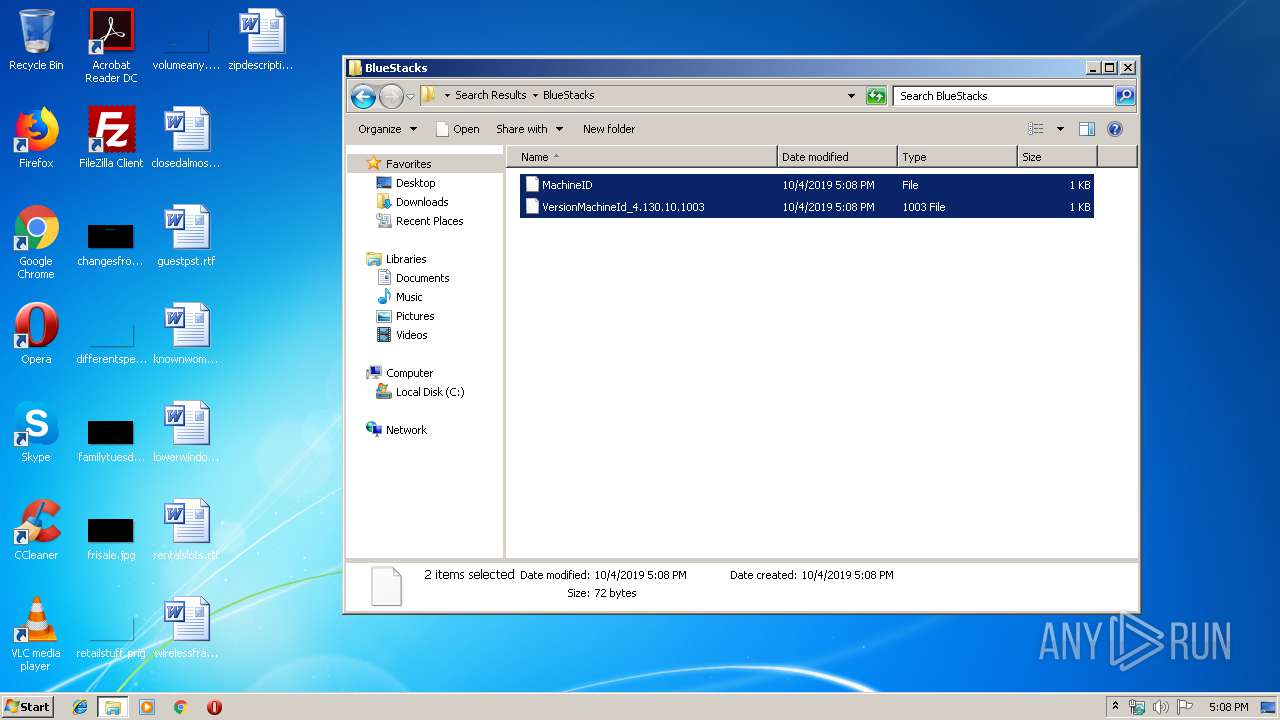Screen dimensions: 1280x720
Task: Open Downloads in the navigation pane
Action: 421,202
